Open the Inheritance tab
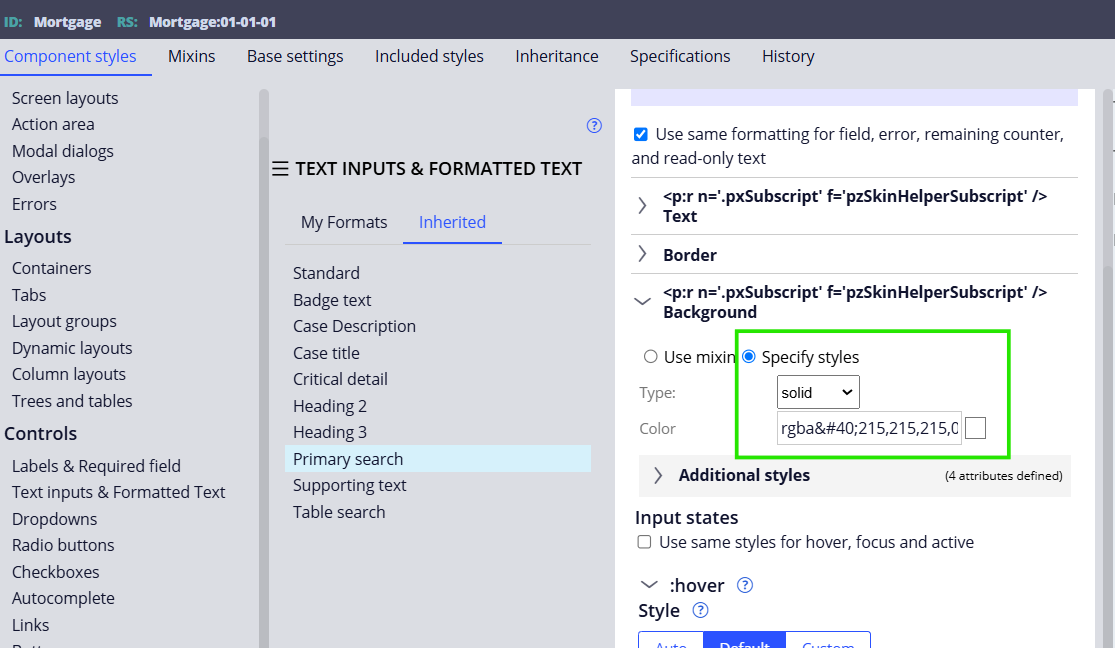This screenshot has width=1115, height=648. tap(556, 56)
